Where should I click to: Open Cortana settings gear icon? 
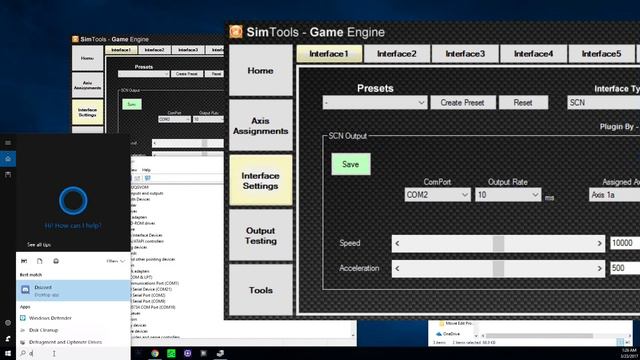[8, 323]
